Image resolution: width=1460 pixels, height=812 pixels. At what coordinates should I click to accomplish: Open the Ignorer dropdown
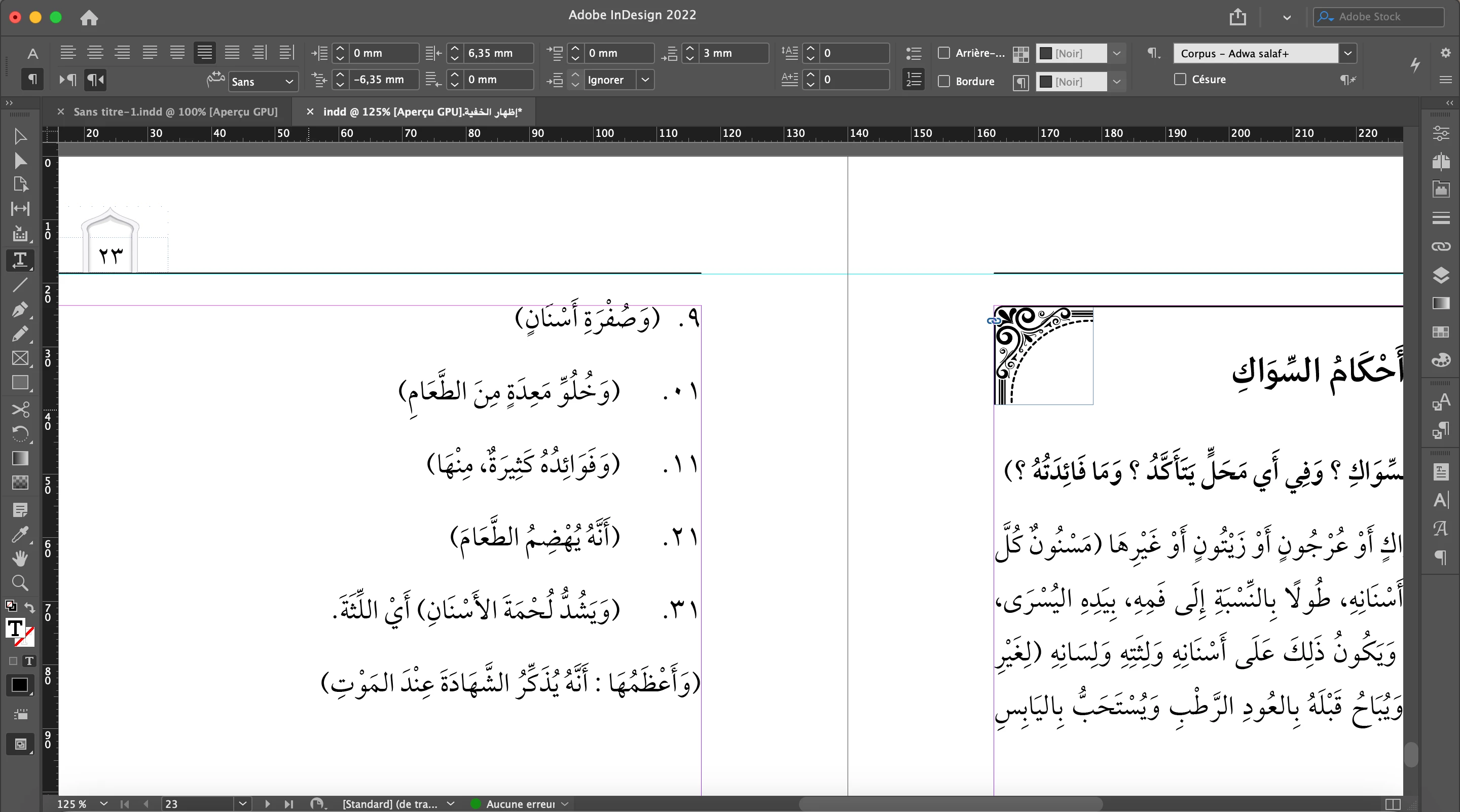pyautogui.click(x=645, y=80)
